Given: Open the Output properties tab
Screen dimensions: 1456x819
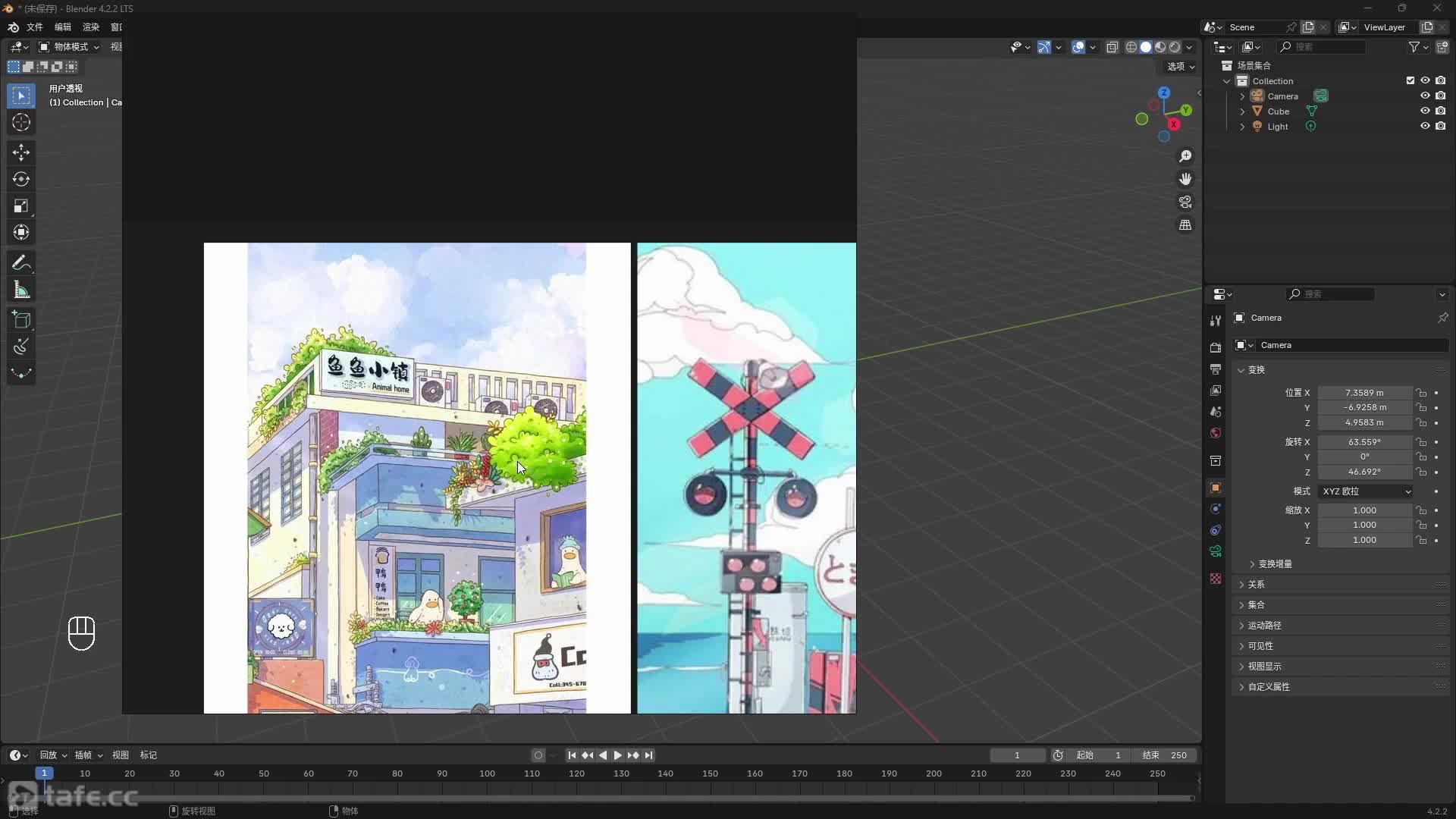Looking at the screenshot, I should pos(1216,369).
